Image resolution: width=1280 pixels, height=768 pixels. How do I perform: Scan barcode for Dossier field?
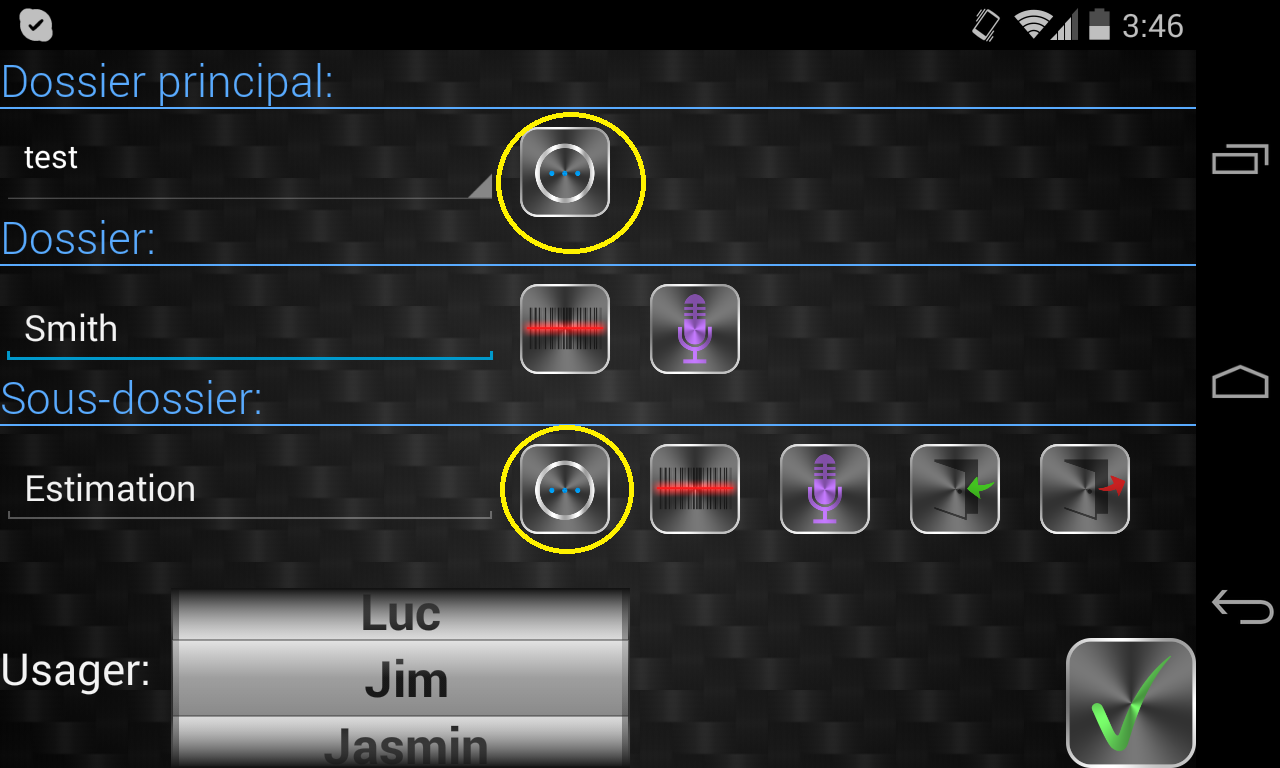pos(565,329)
